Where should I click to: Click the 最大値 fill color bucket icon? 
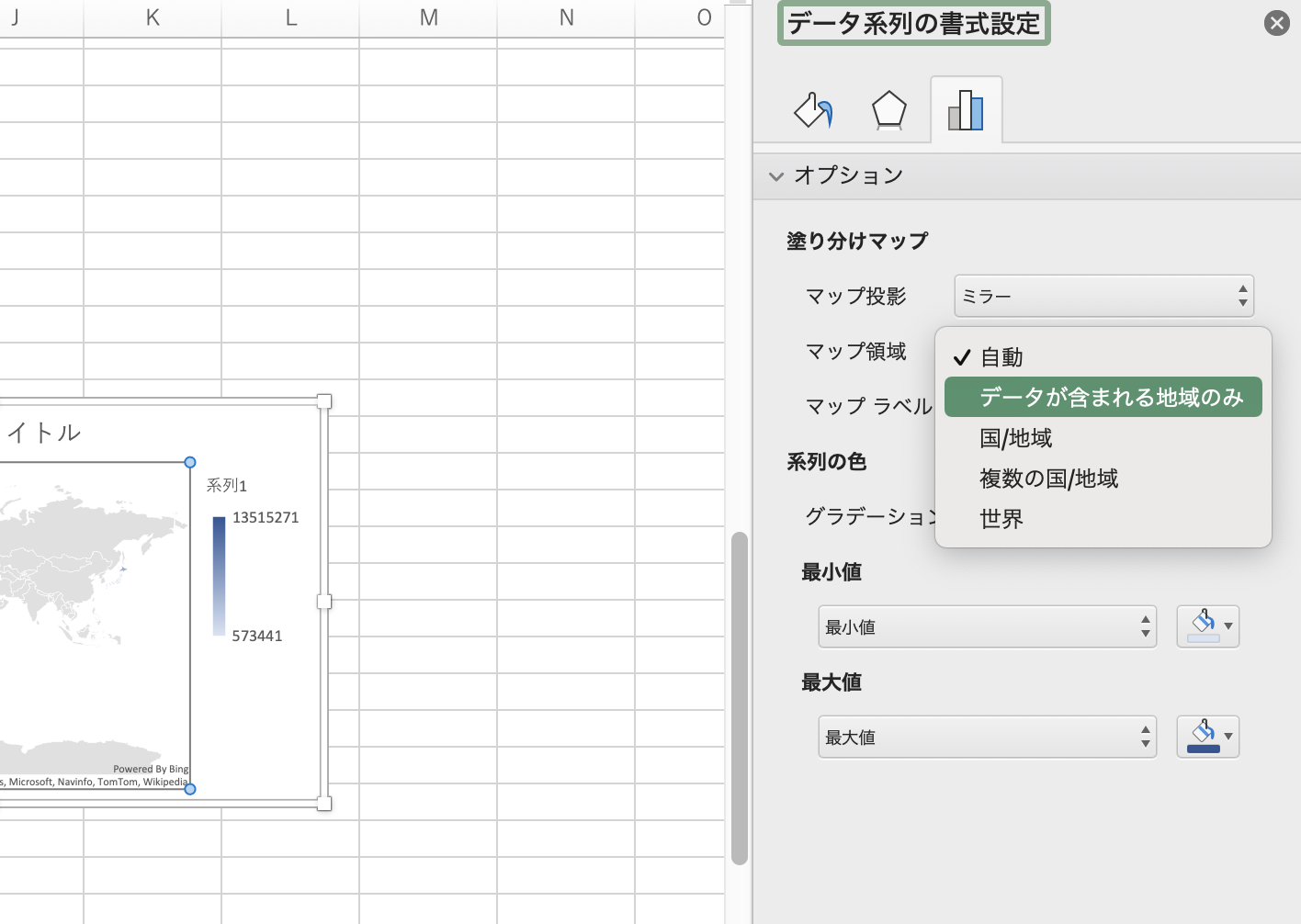click(1203, 737)
